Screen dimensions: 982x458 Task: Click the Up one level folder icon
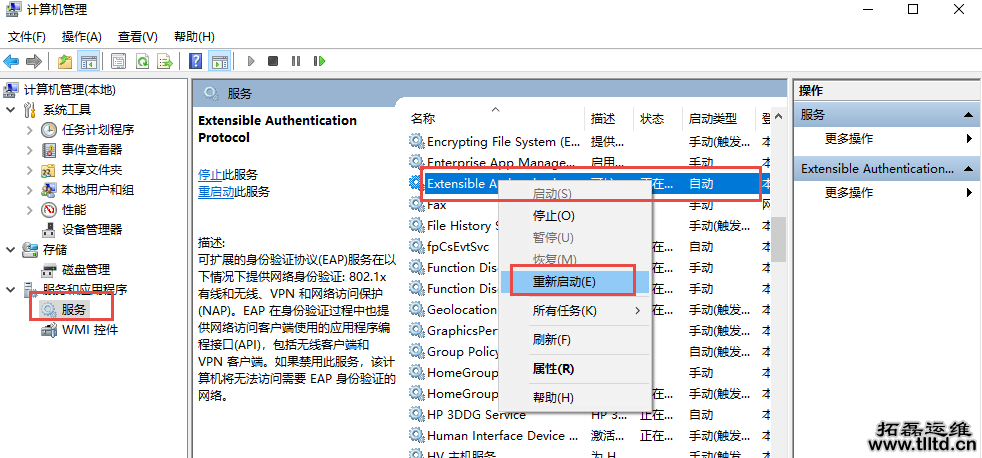pos(65,61)
